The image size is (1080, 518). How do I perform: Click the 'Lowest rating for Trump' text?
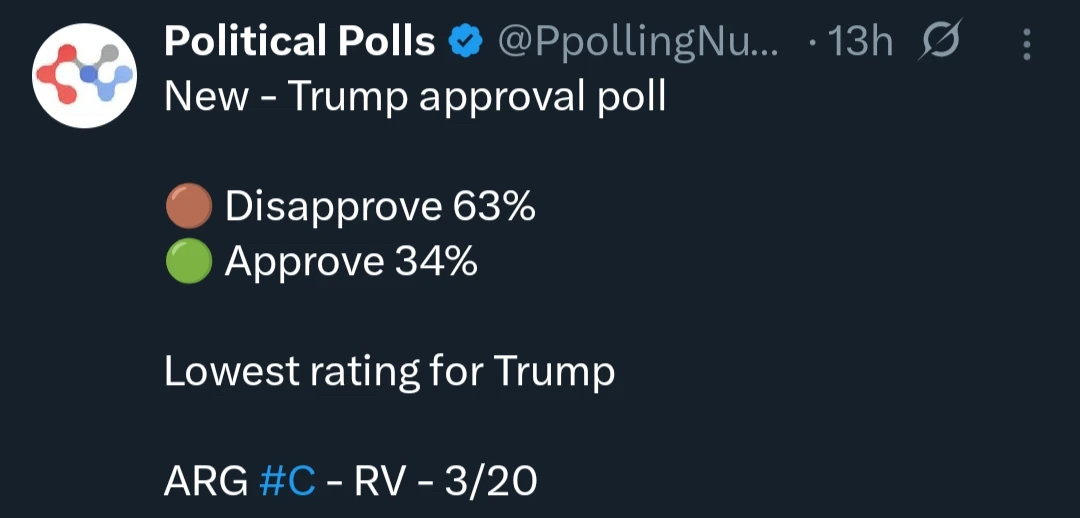[x=389, y=372]
